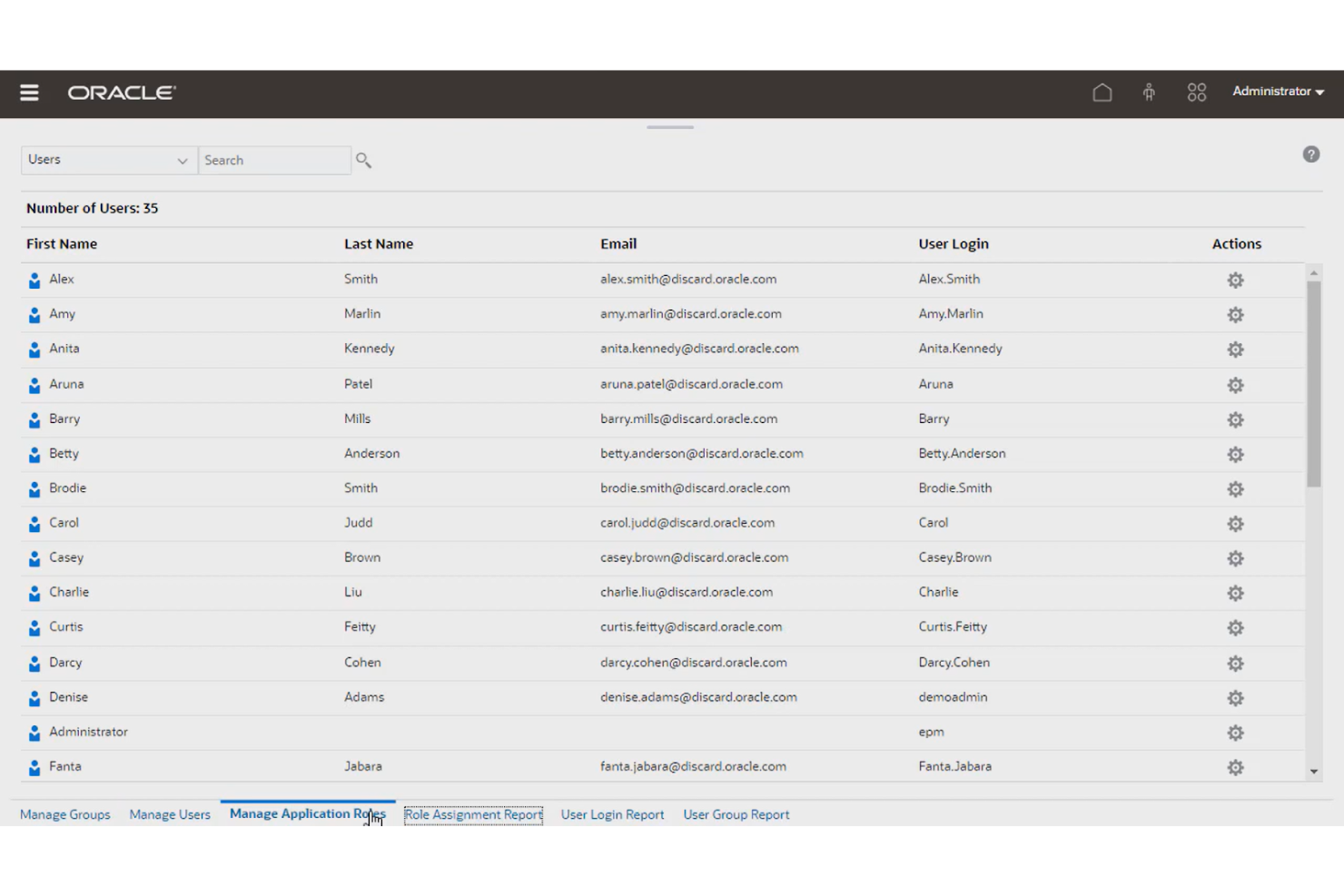
Task: Open Actions gear for Alex Smith
Action: 1235,280
